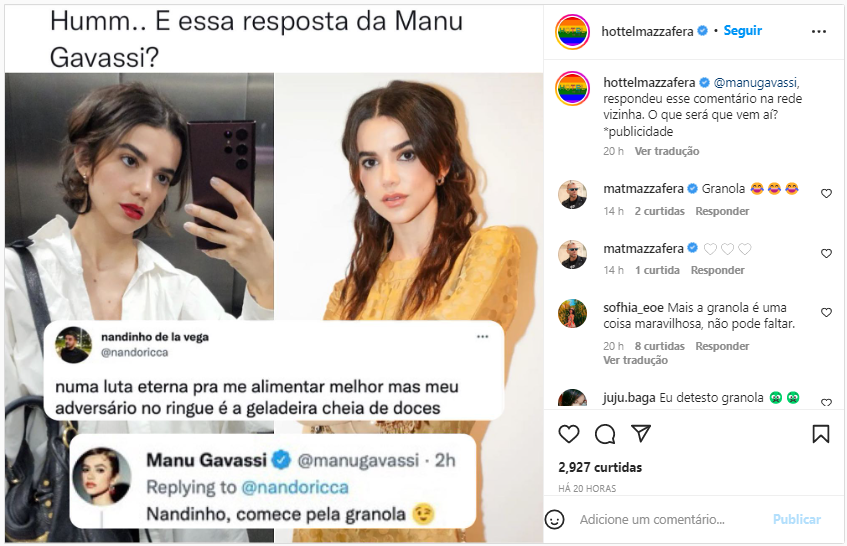Viewport: 847px width, 546px height.
Task: Follow the account with Seguir
Action: pos(743,31)
